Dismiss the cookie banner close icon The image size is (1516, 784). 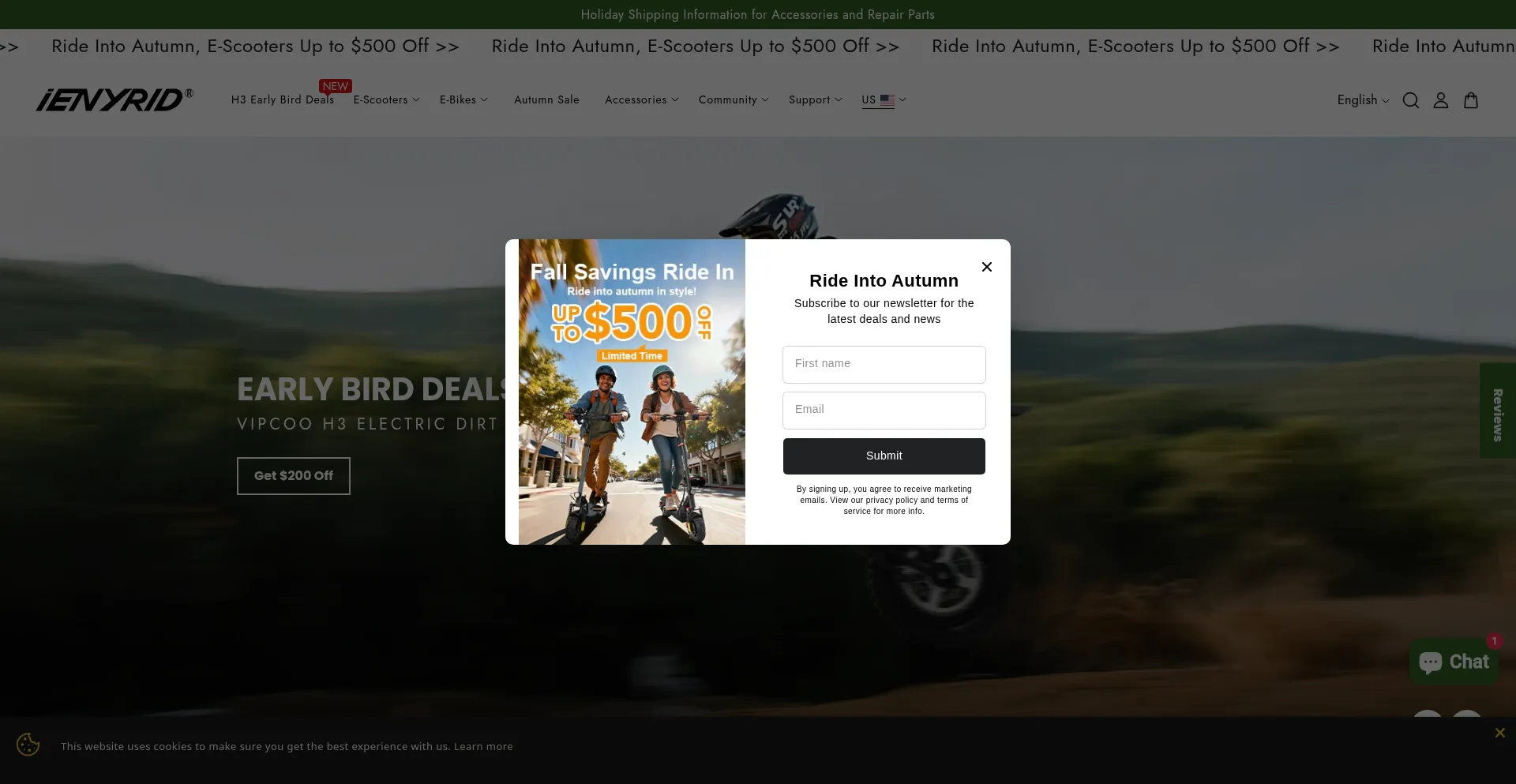[x=1499, y=733]
